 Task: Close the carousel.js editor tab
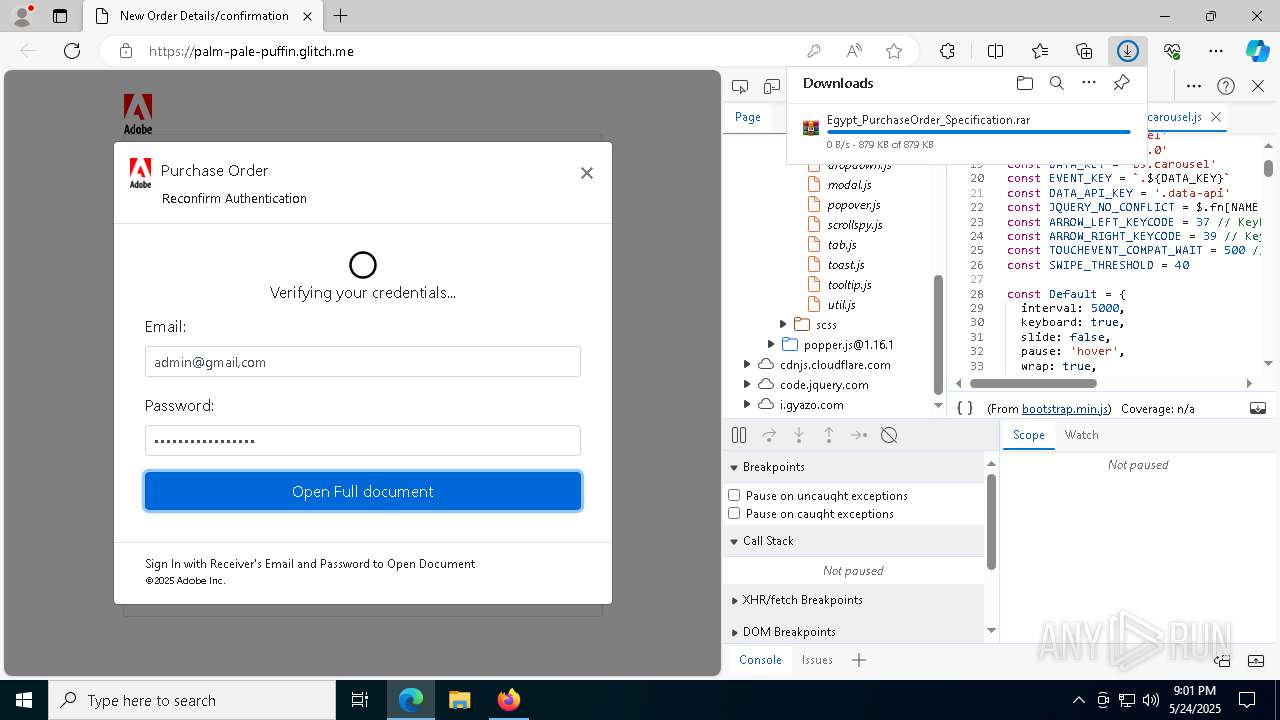click(1216, 117)
